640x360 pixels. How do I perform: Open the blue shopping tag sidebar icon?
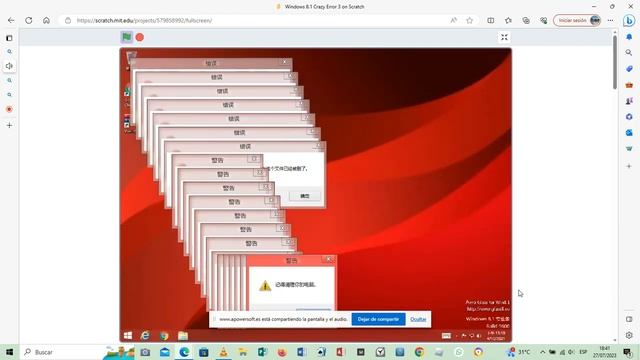[629, 69]
